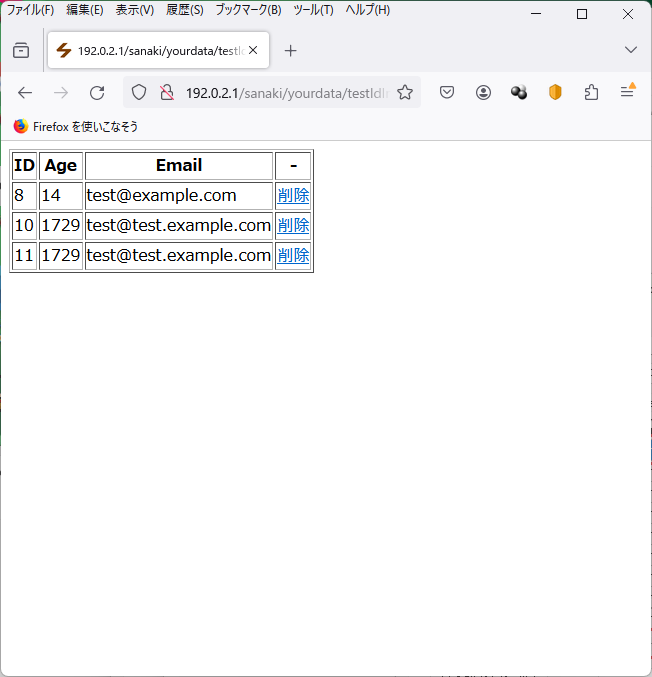Open tracking protection shield in address bar
The height and width of the screenshot is (677, 652).
(139, 92)
